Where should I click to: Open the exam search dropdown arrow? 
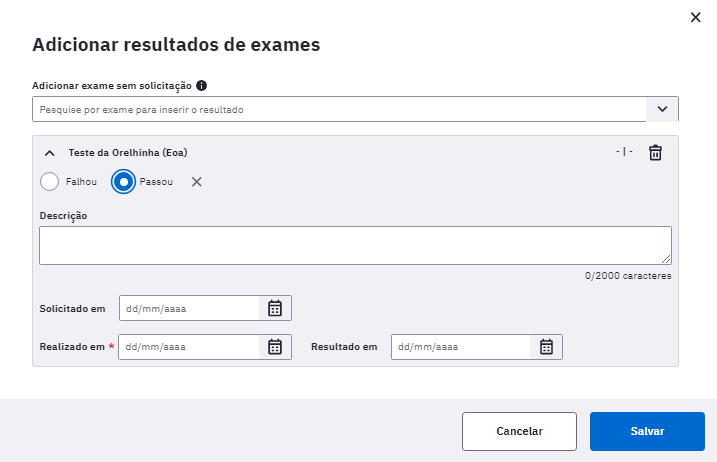pos(662,109)
